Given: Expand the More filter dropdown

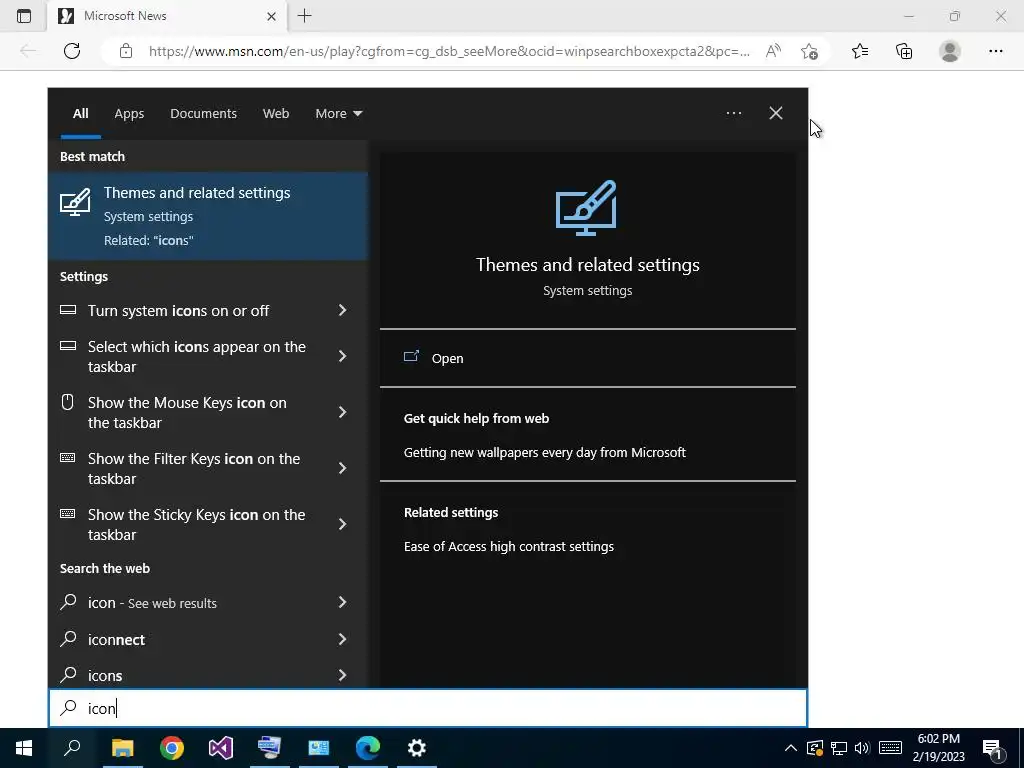Looking at the screenshot, I should [x=338, y=114].
